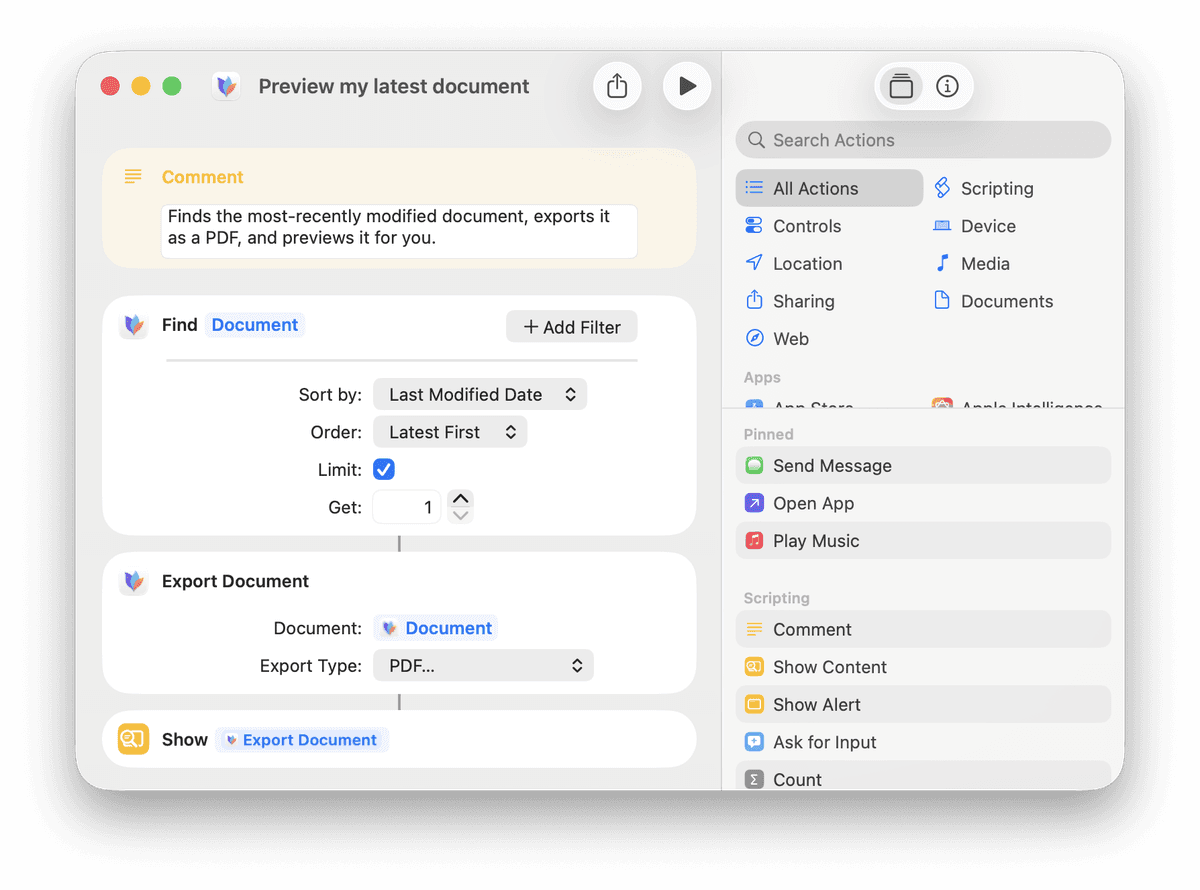This screenshot has height=890, width=1200.
Task: Run the shortcut with play button
Action: (687, 86)
